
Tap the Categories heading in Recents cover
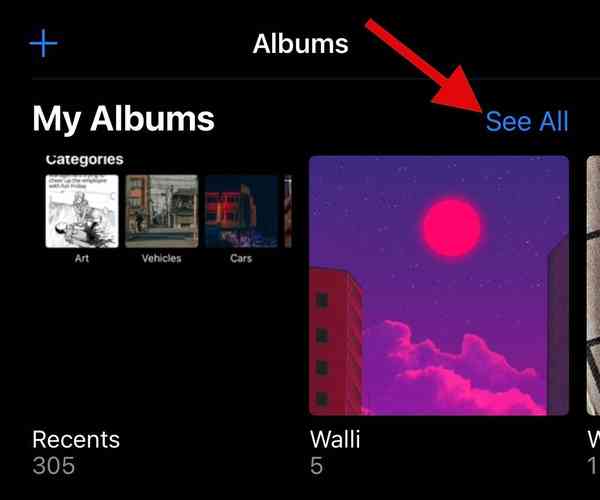85,160
